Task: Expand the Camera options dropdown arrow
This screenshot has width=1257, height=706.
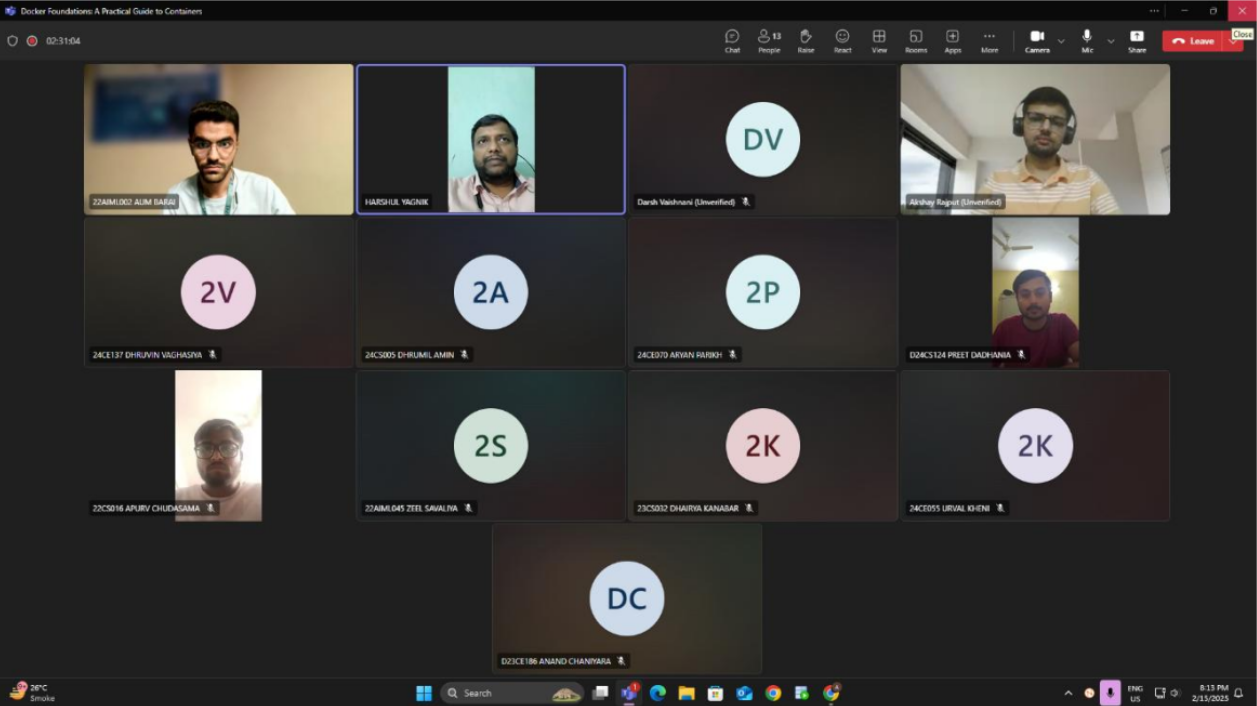Action: (x=1061, y=41)
